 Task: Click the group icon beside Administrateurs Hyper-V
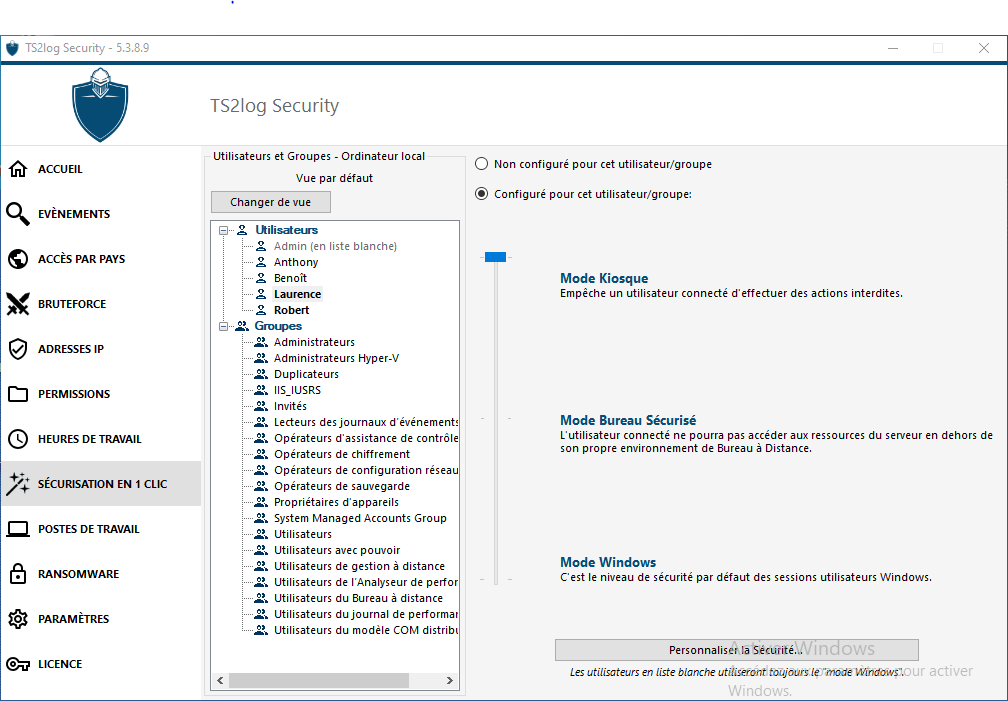pyautogui.click(x=261, y=358)
